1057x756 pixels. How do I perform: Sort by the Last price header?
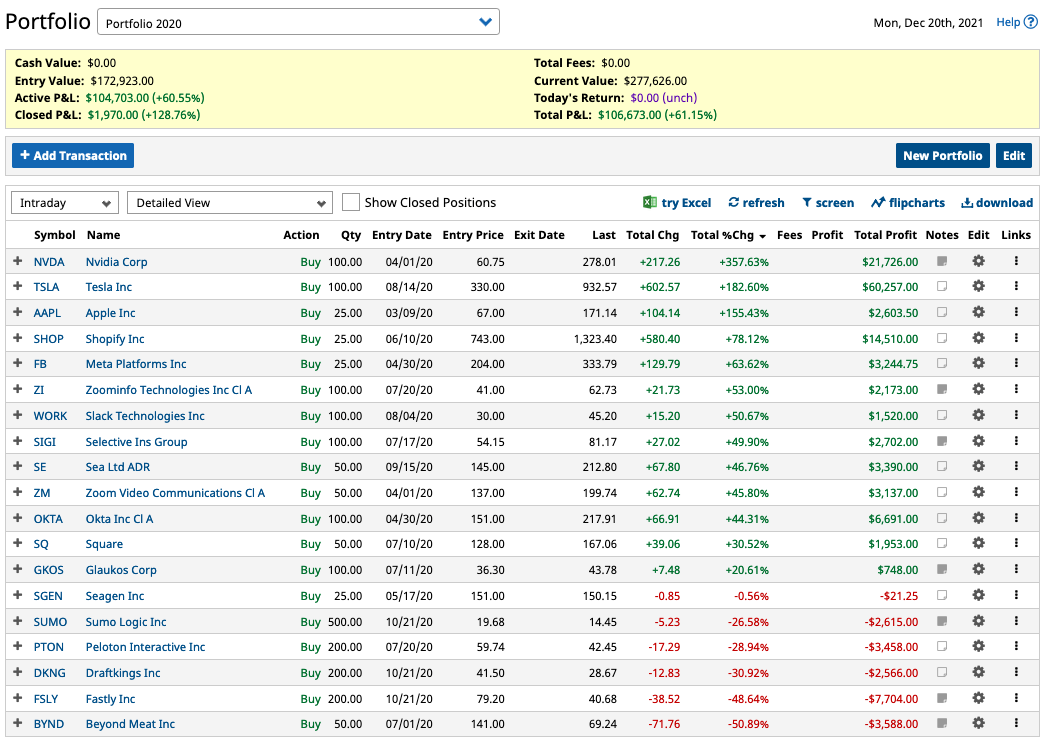[x=604, y=235]
